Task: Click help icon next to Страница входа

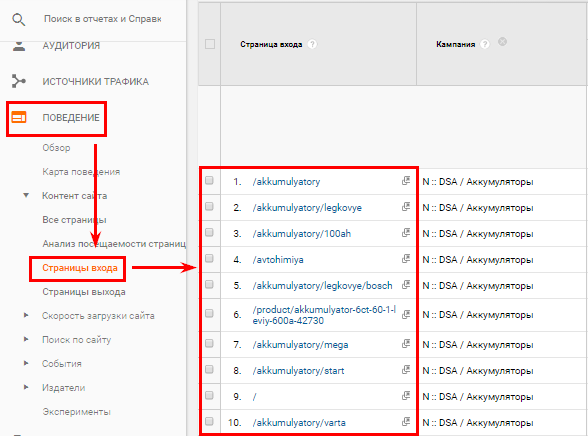Action: tap(312, 44)
